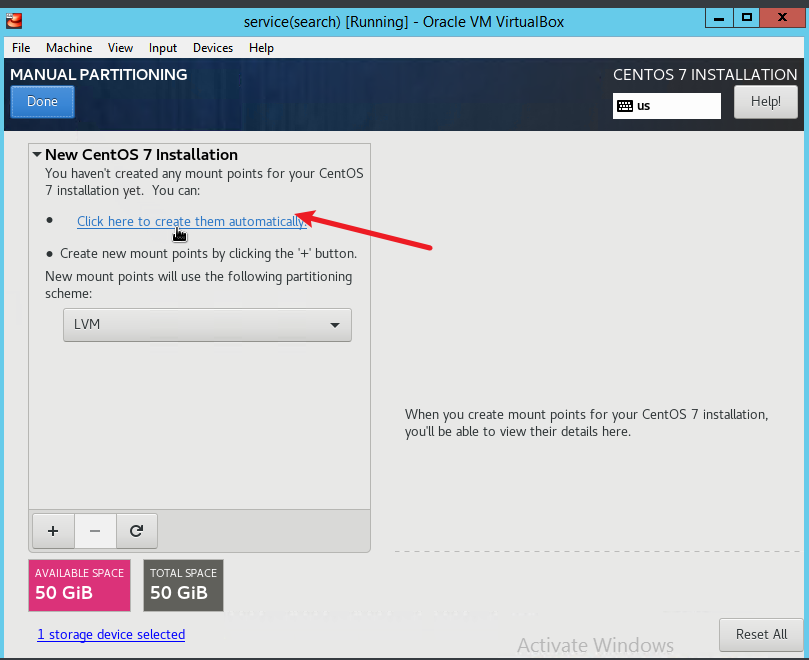The height and width of the screenshot is (660, 809).
Task: Maximize the VirtualBox window
Action: coord(747,18)
